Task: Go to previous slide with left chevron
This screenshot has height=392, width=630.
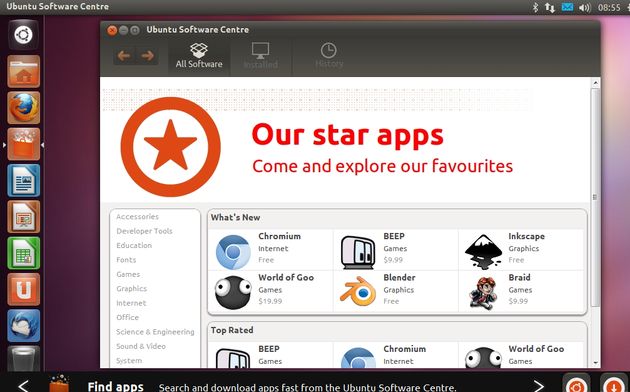Action: pos(23,386)
